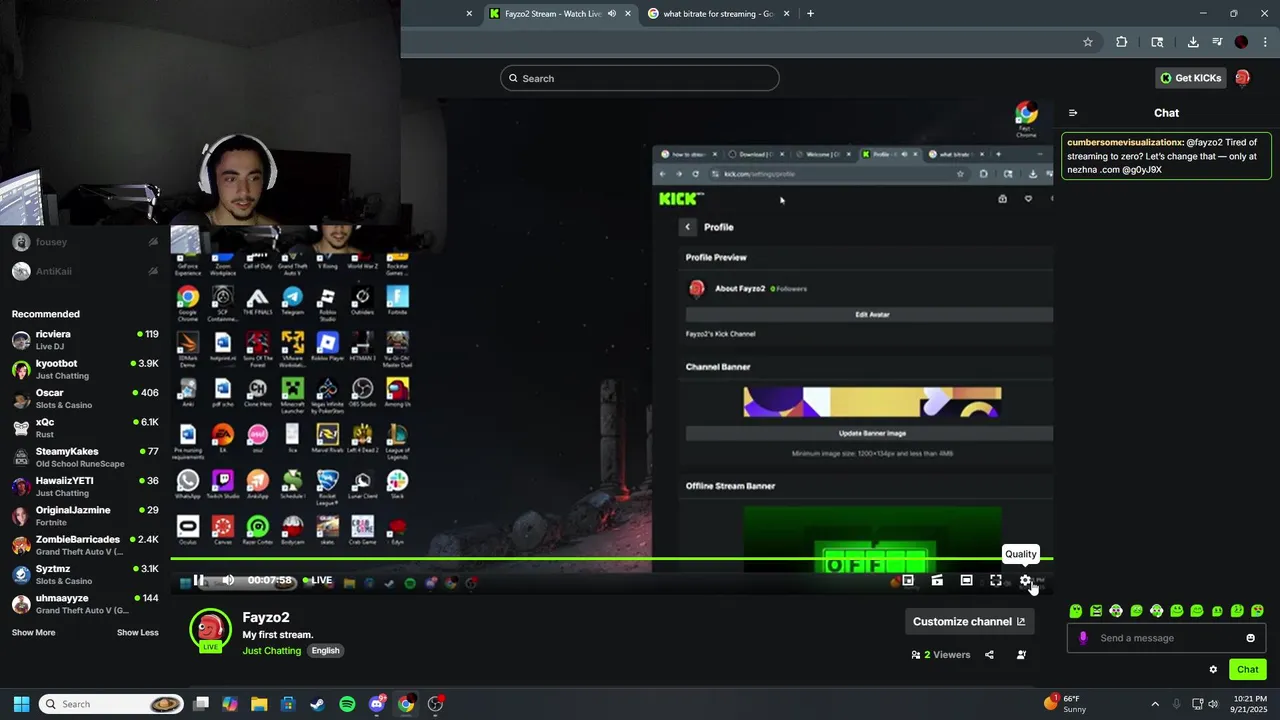Click the purple microphone icon in chat
The image size is (1280, 720).
click(1083, 638)
